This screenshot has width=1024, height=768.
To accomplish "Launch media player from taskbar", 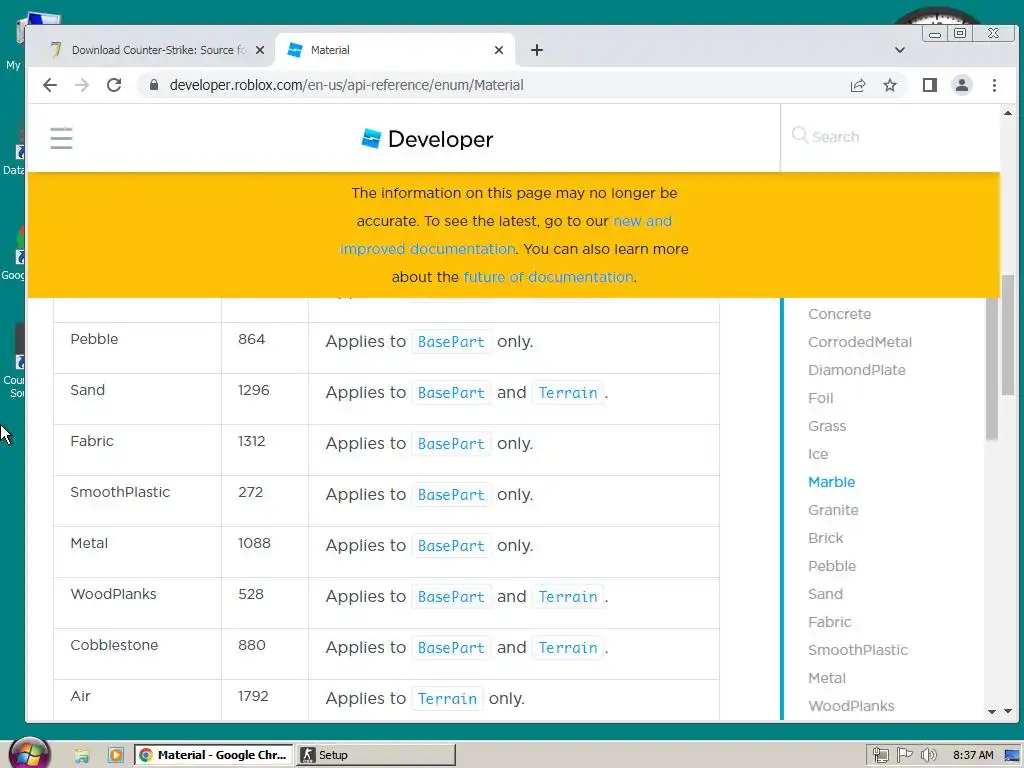I will pos(116,755).
